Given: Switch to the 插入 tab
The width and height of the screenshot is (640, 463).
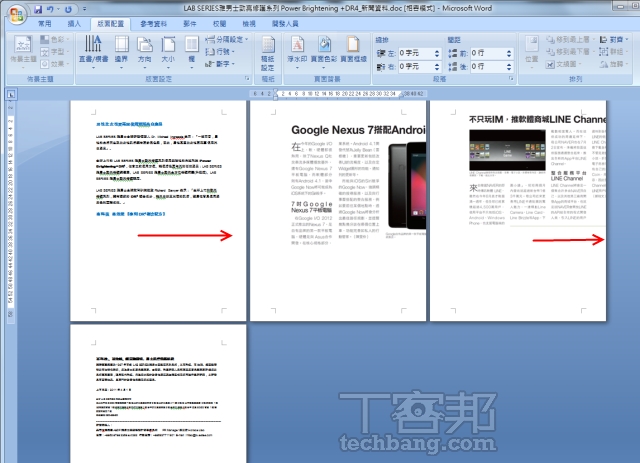Looking at the screenshot, I should [x=74, y=22].
